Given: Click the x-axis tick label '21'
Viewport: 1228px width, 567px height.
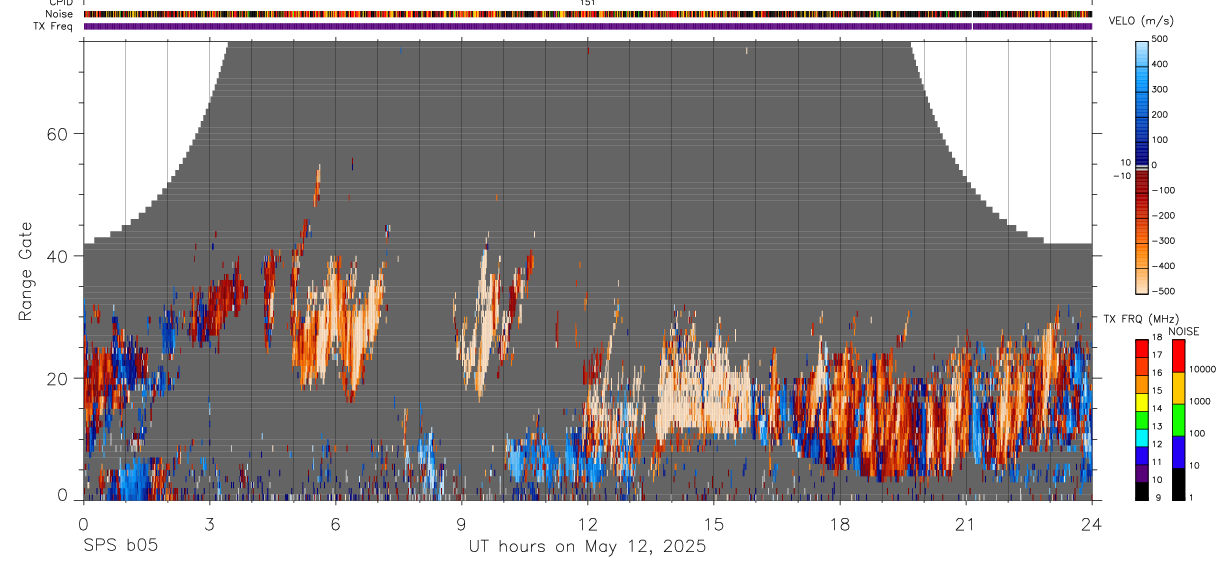Looking at the screenshot, I should [x=965, y=524].
